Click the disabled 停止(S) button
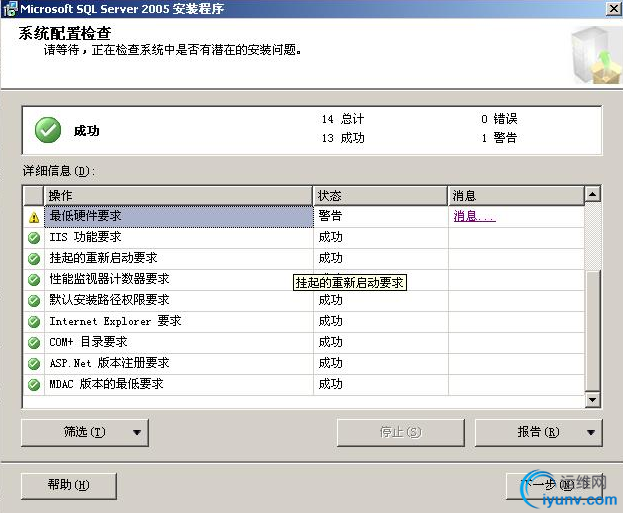623x516 pixels. (400, 433)
